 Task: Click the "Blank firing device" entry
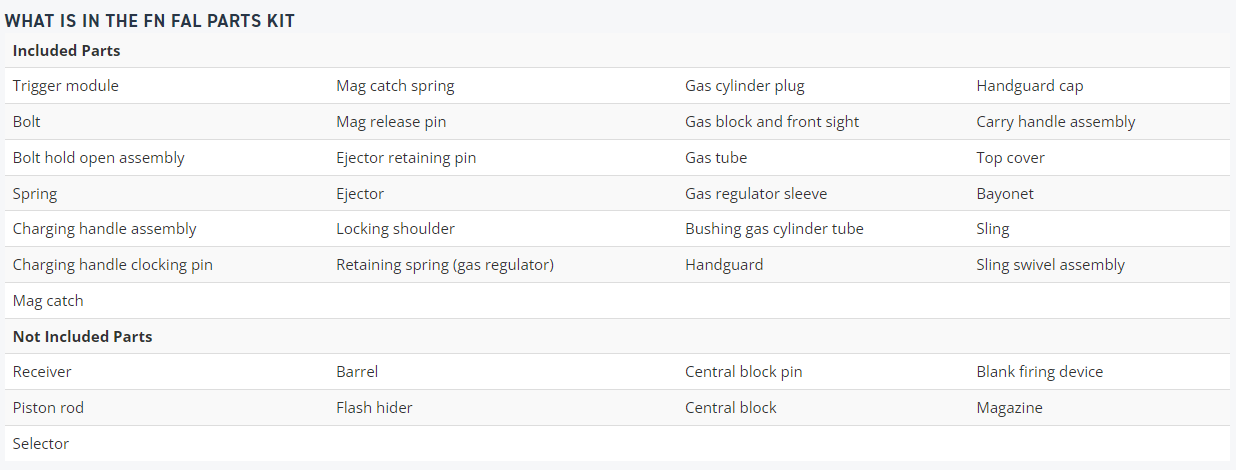click(x=1040, y=372)
